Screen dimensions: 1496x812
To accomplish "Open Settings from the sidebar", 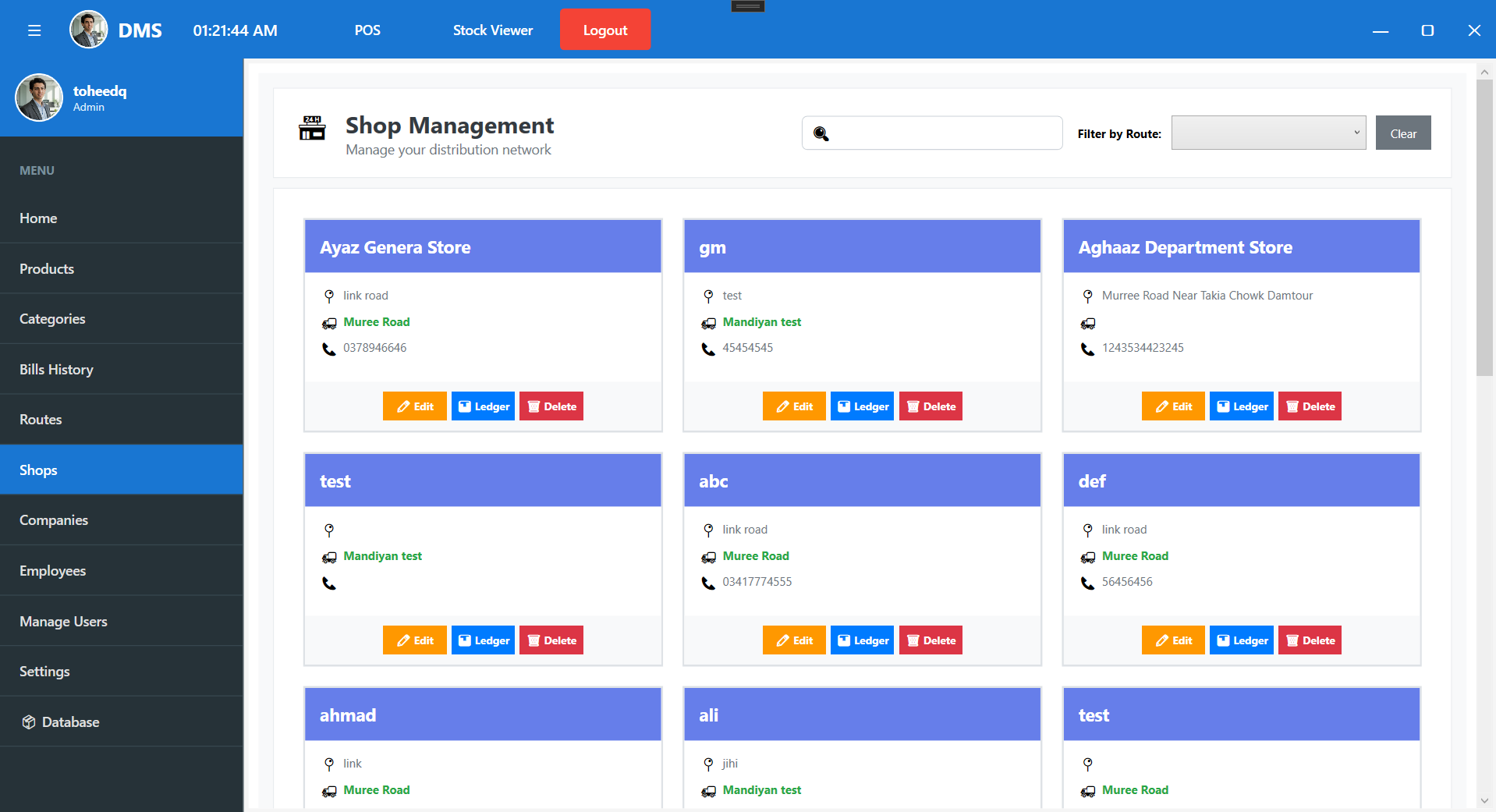I will coord(122,672).
